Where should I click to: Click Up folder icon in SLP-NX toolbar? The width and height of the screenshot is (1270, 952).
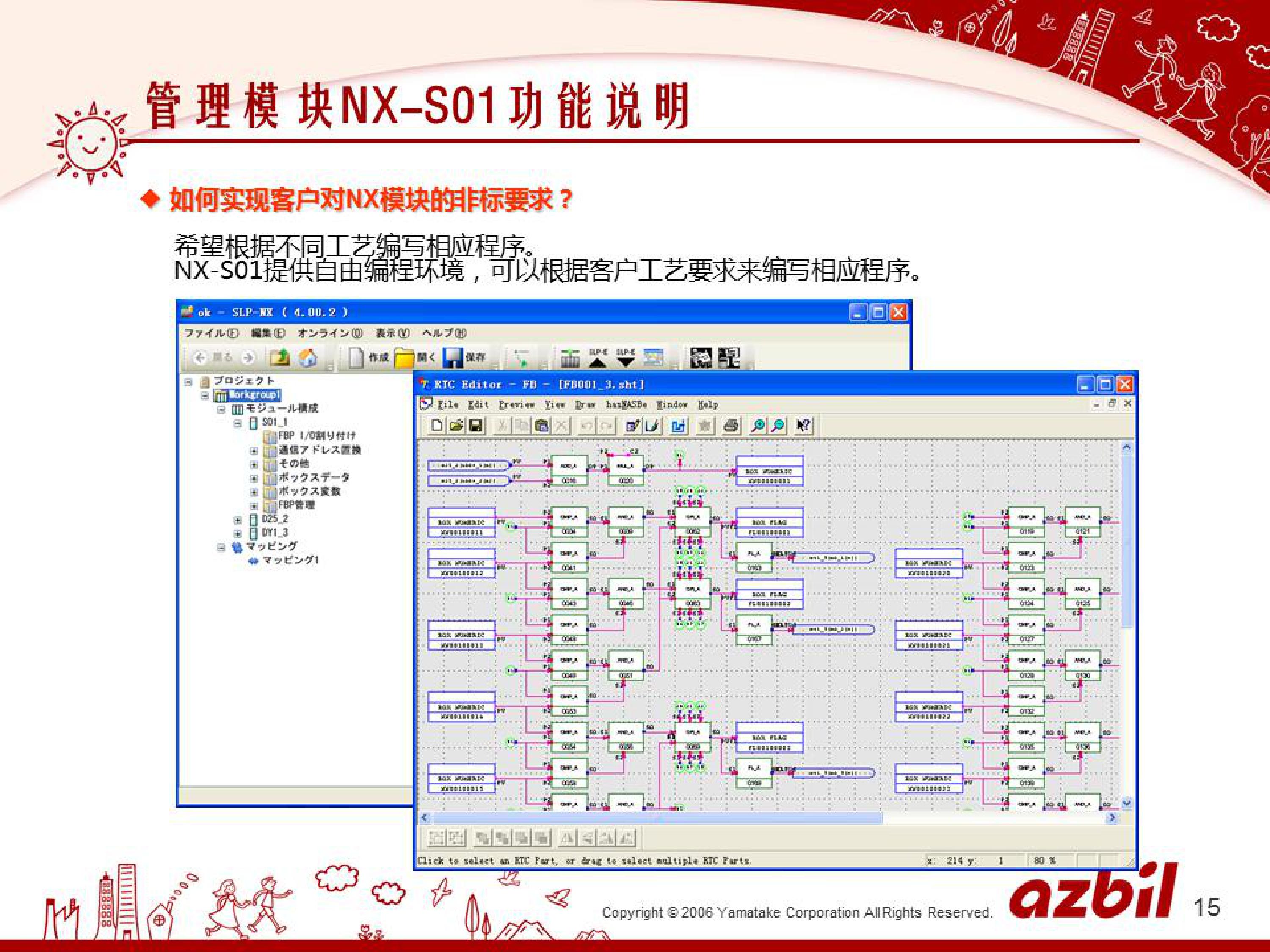coord(279,358)
